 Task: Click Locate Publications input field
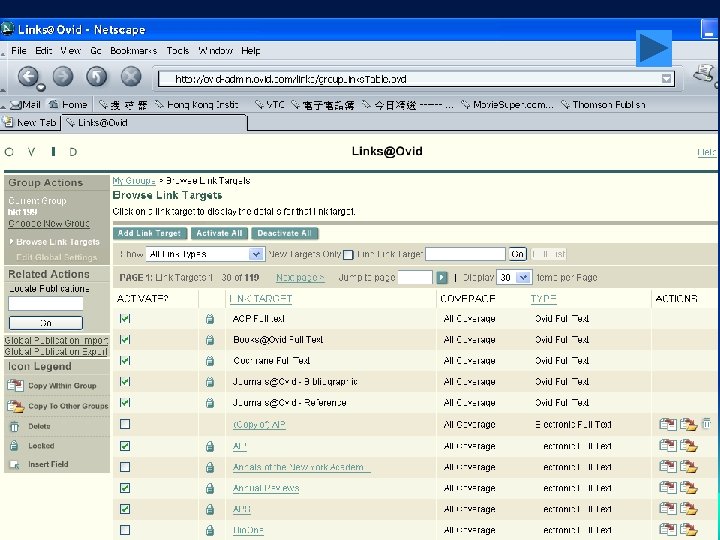pos(45,303)
